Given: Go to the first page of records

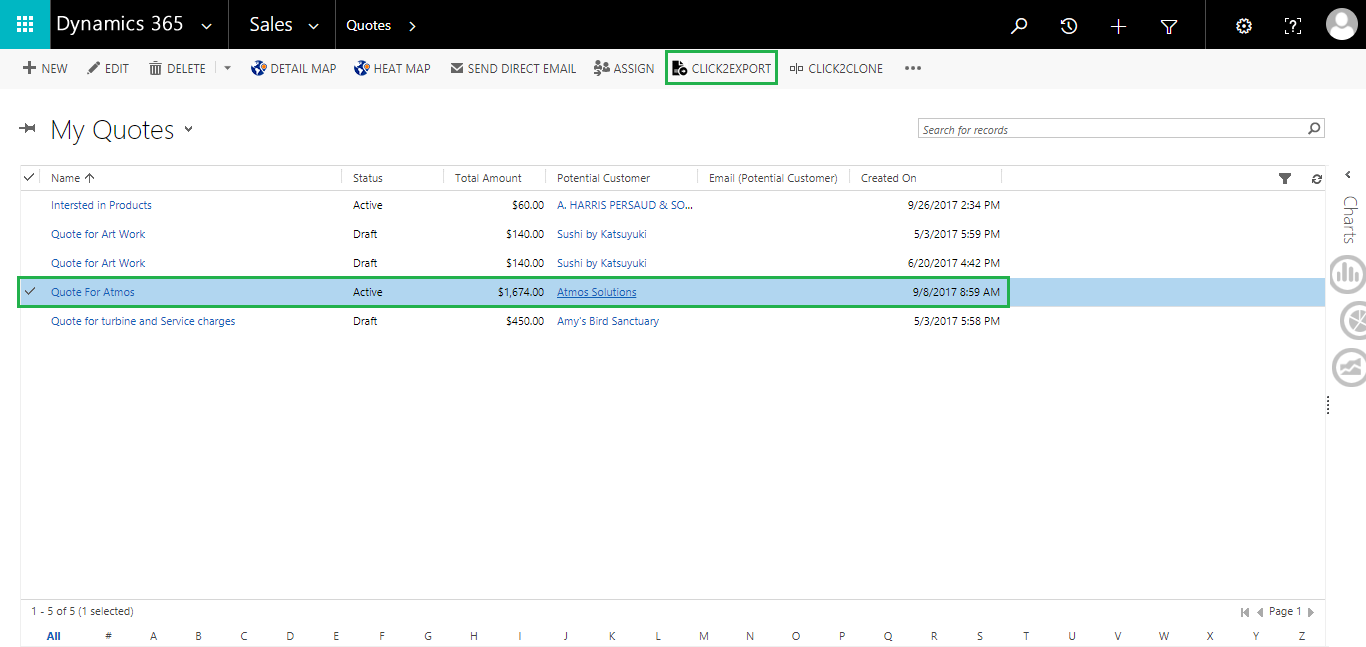Looking at the screenshot, I should pos(1245,612).
